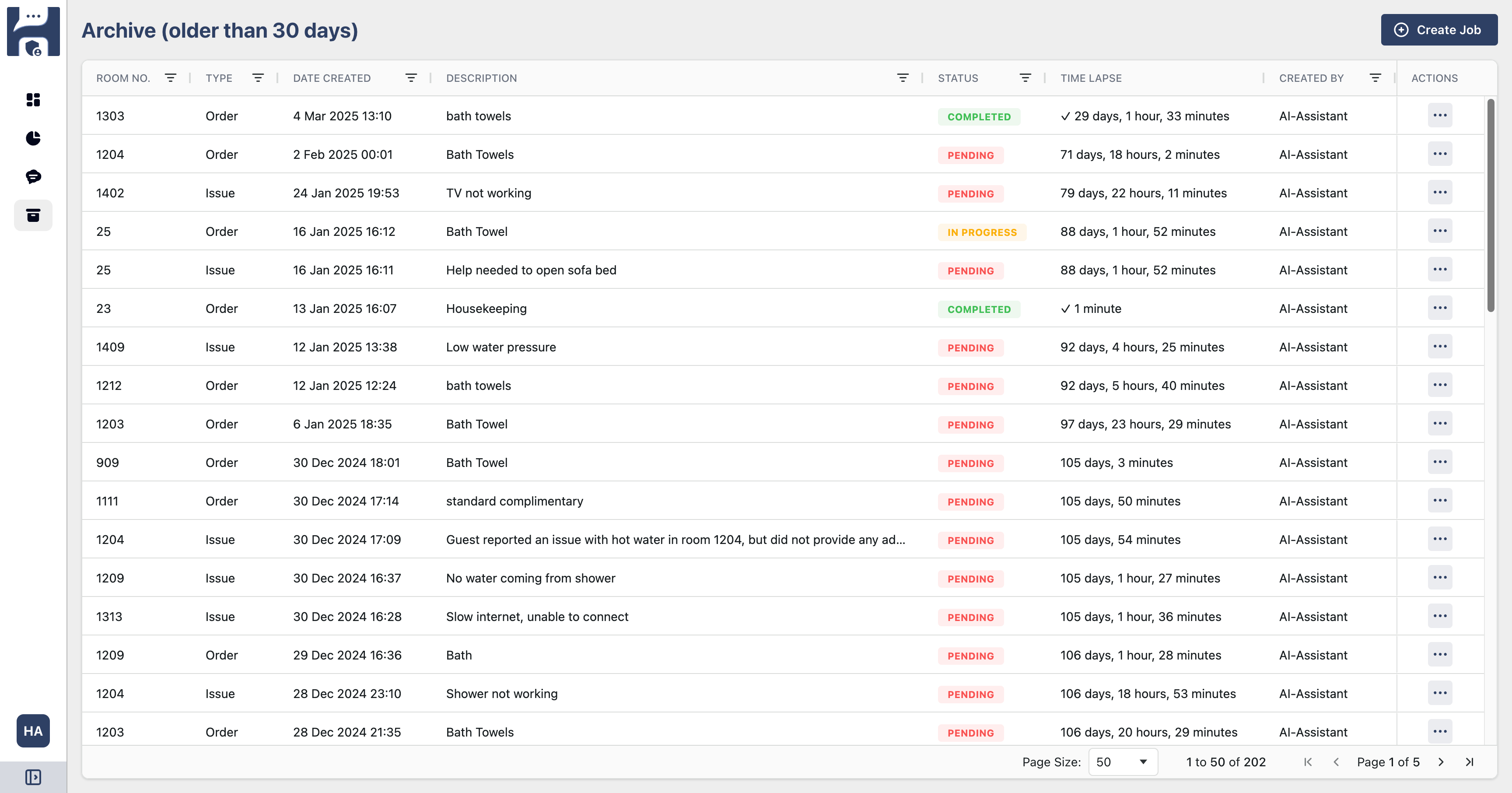Open actions menu for 1204 Bath Towels row
Viewport: 1512px width, 793px height.
[1440, 154]
